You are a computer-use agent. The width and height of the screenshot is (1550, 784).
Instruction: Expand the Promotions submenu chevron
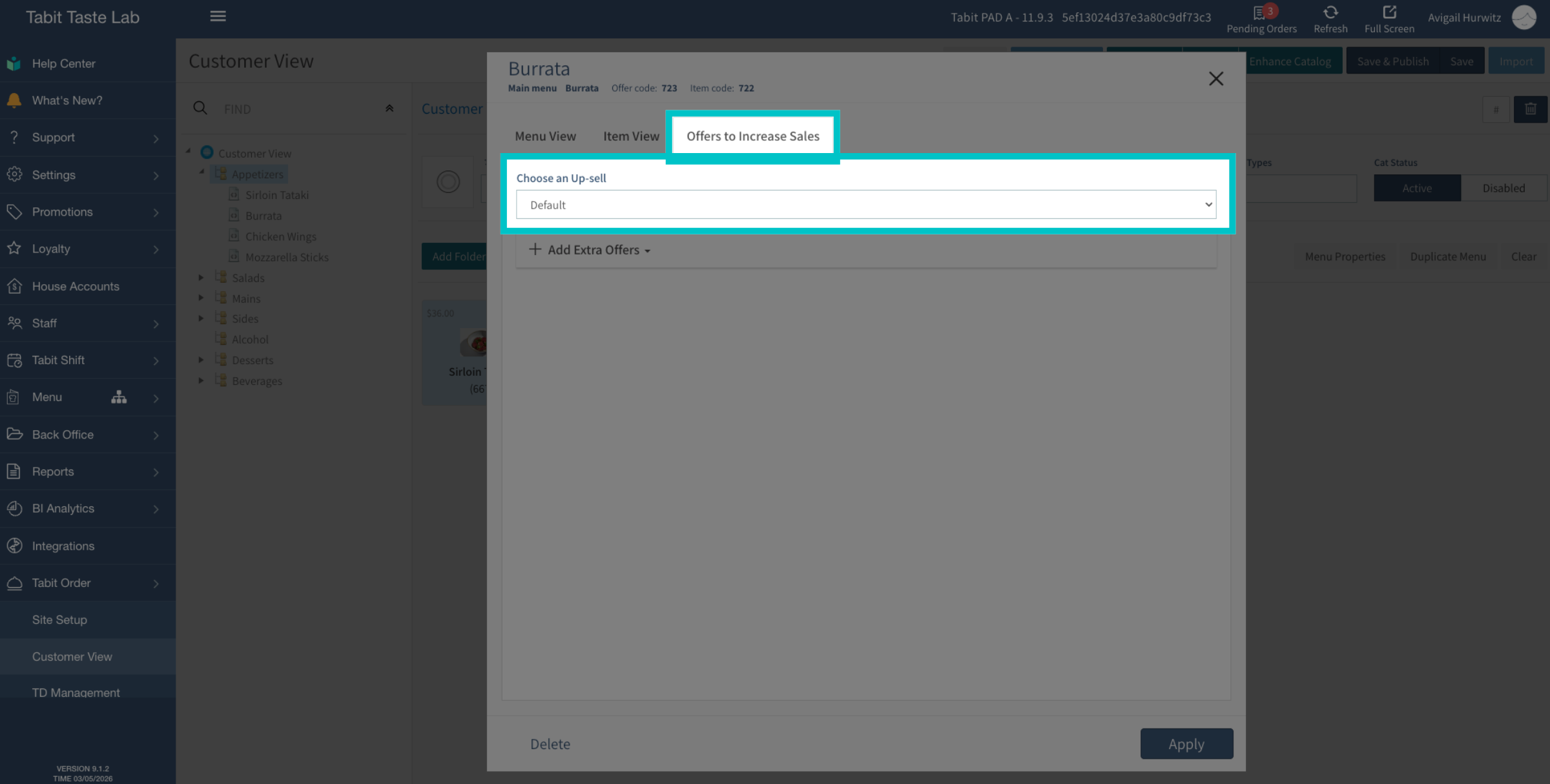coord(156,212)
